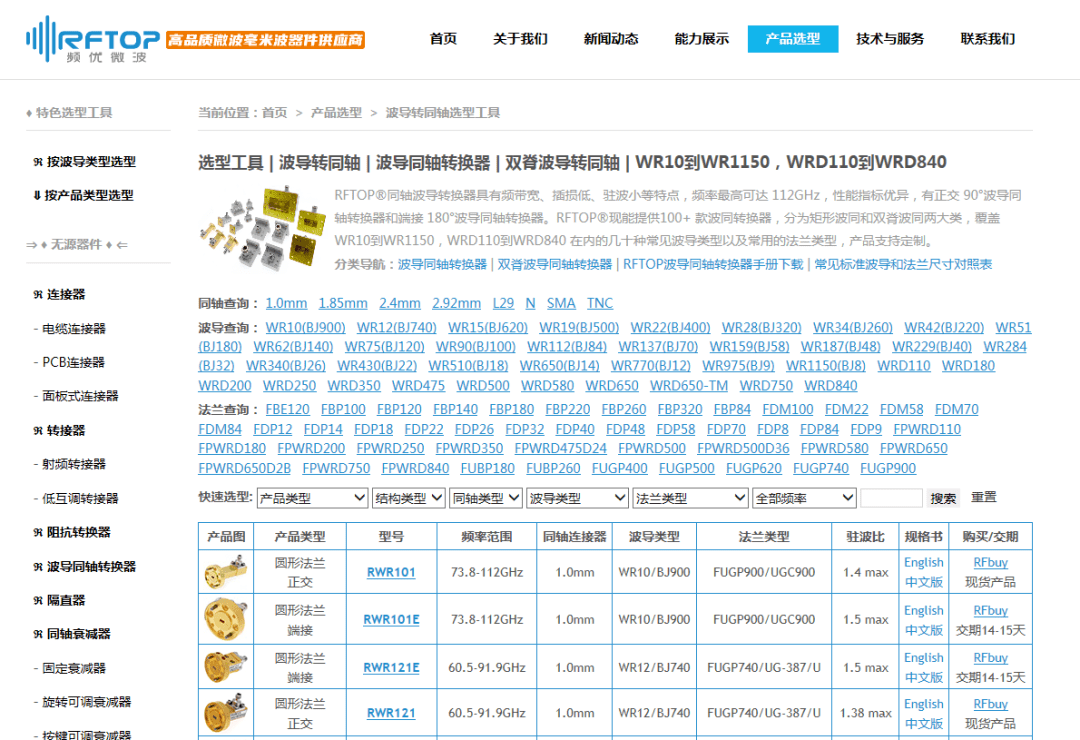The width and height of the screenshot is (1080, 740).
Task: Select the FPWRD475D24 flange link
Action: click(561, 449)
